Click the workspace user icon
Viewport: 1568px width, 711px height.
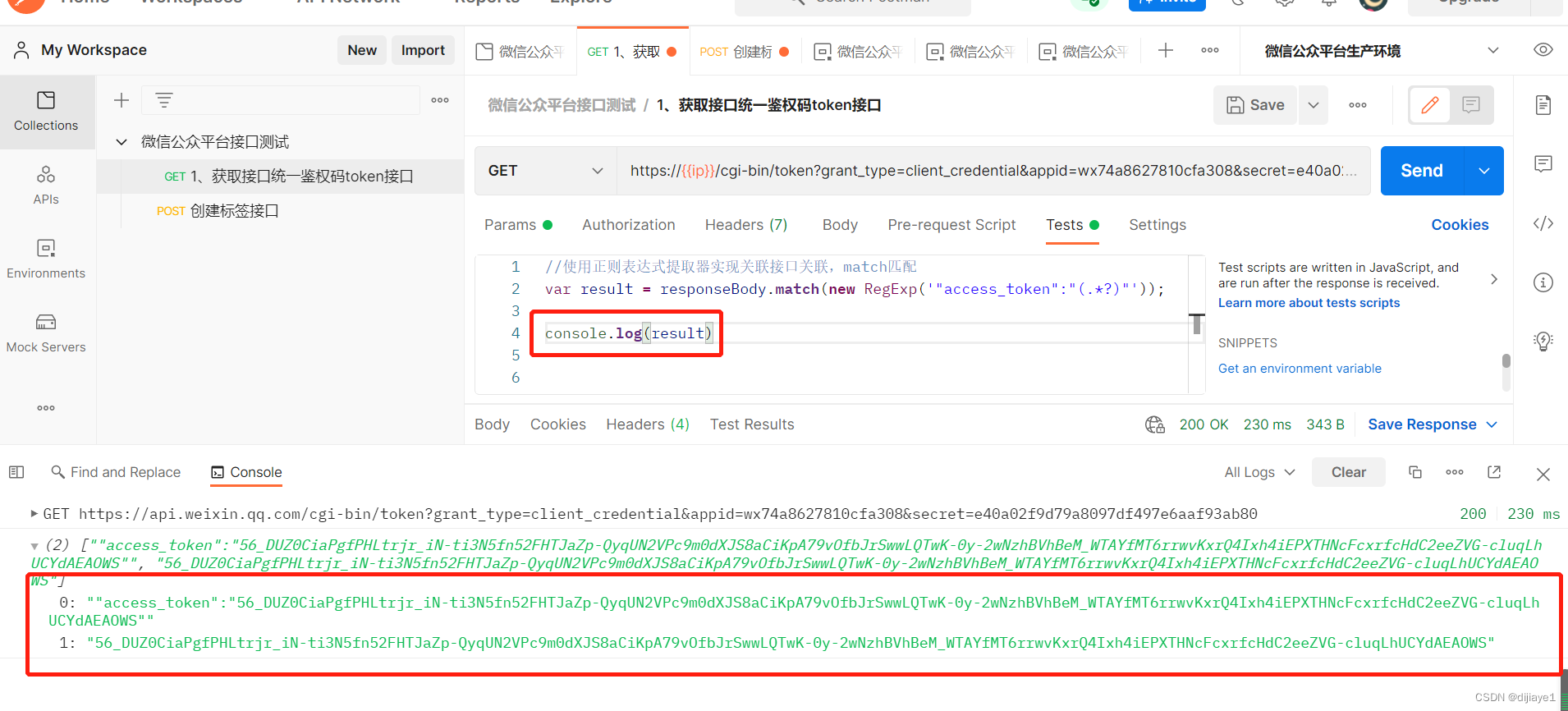22,50
